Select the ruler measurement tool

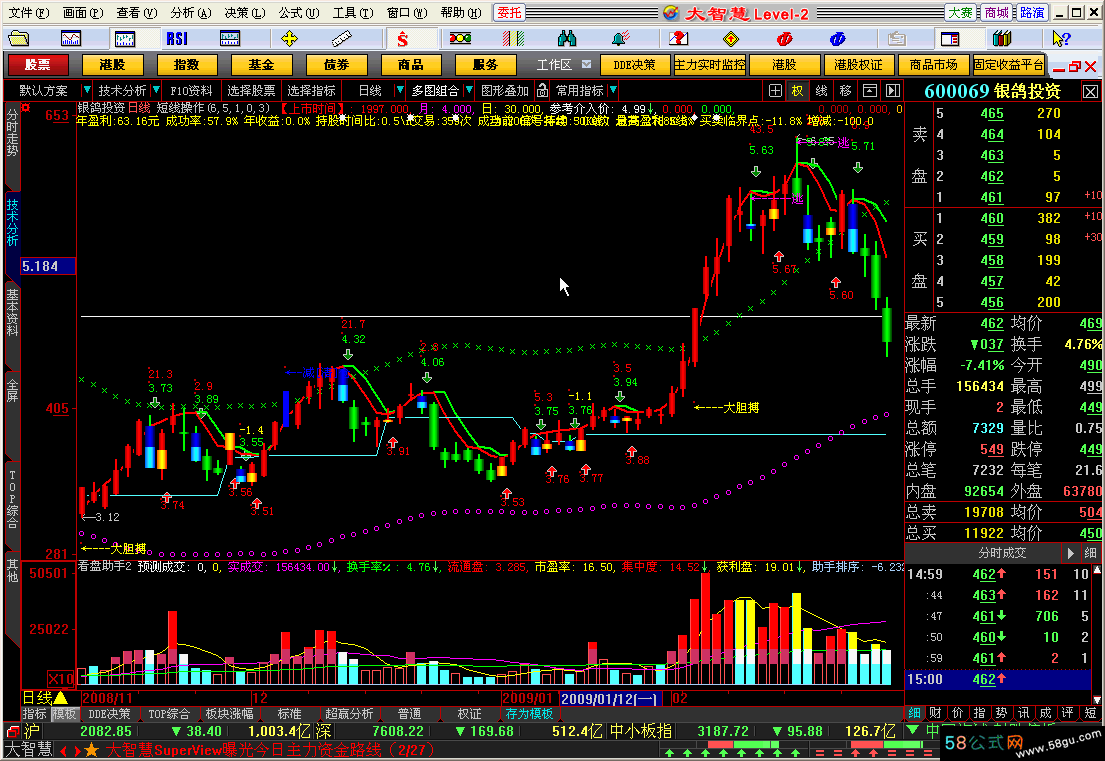tap(342, 38)
